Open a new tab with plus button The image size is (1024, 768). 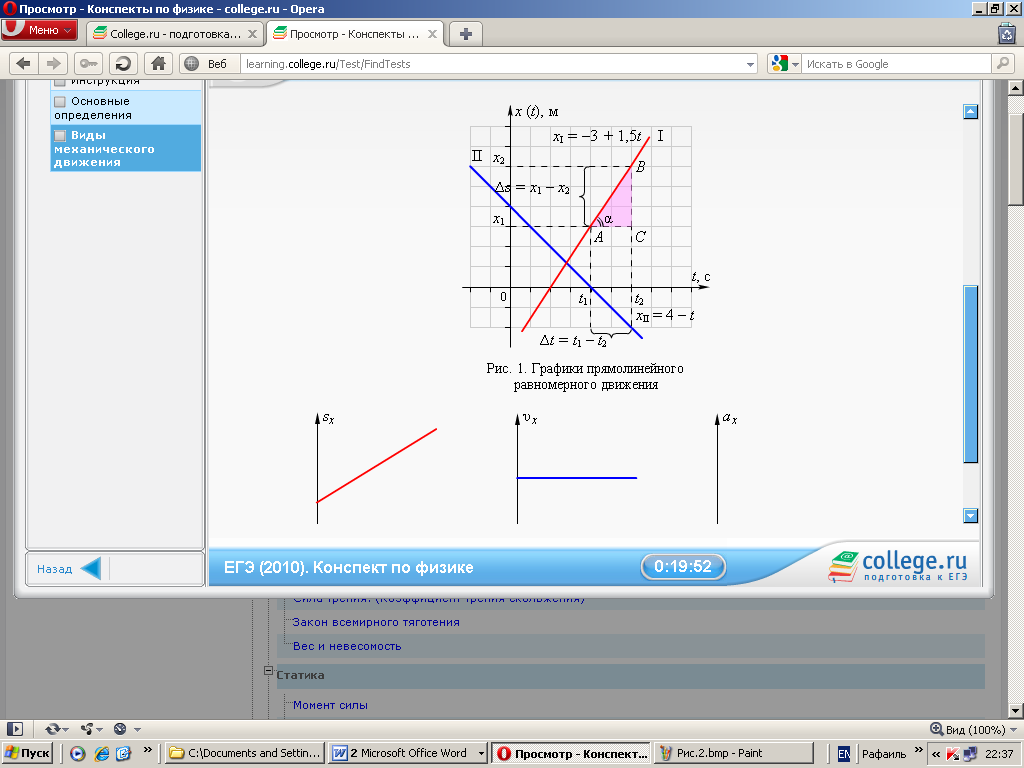pyautogui.click(x=466, y=34)
